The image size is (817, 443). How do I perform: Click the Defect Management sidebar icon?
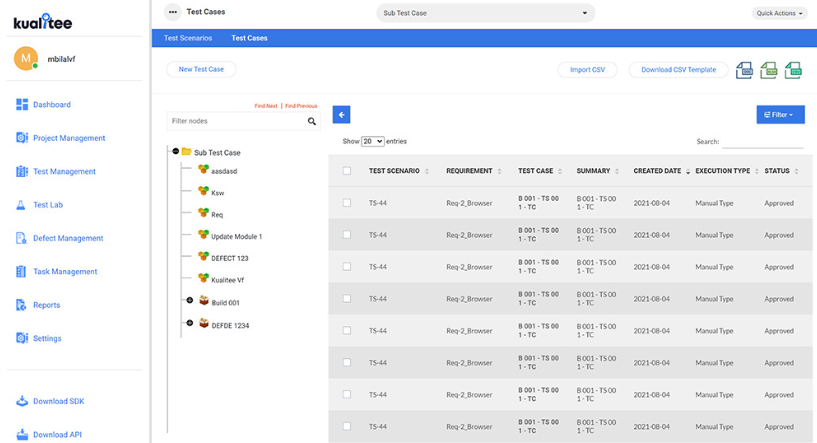click(x=21, y=238)
